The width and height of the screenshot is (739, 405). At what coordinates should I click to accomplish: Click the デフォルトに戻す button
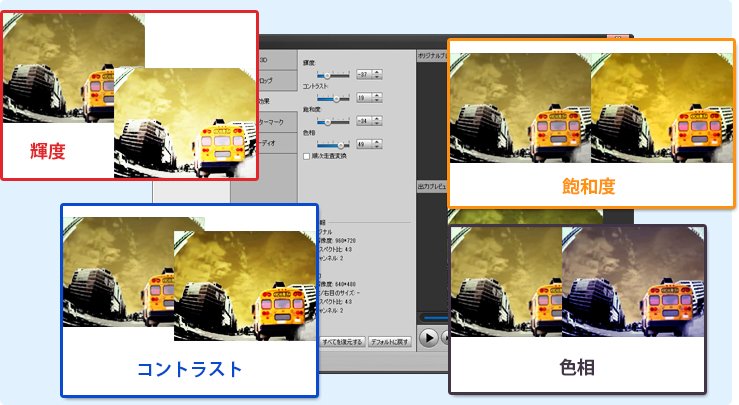point(390,341)
